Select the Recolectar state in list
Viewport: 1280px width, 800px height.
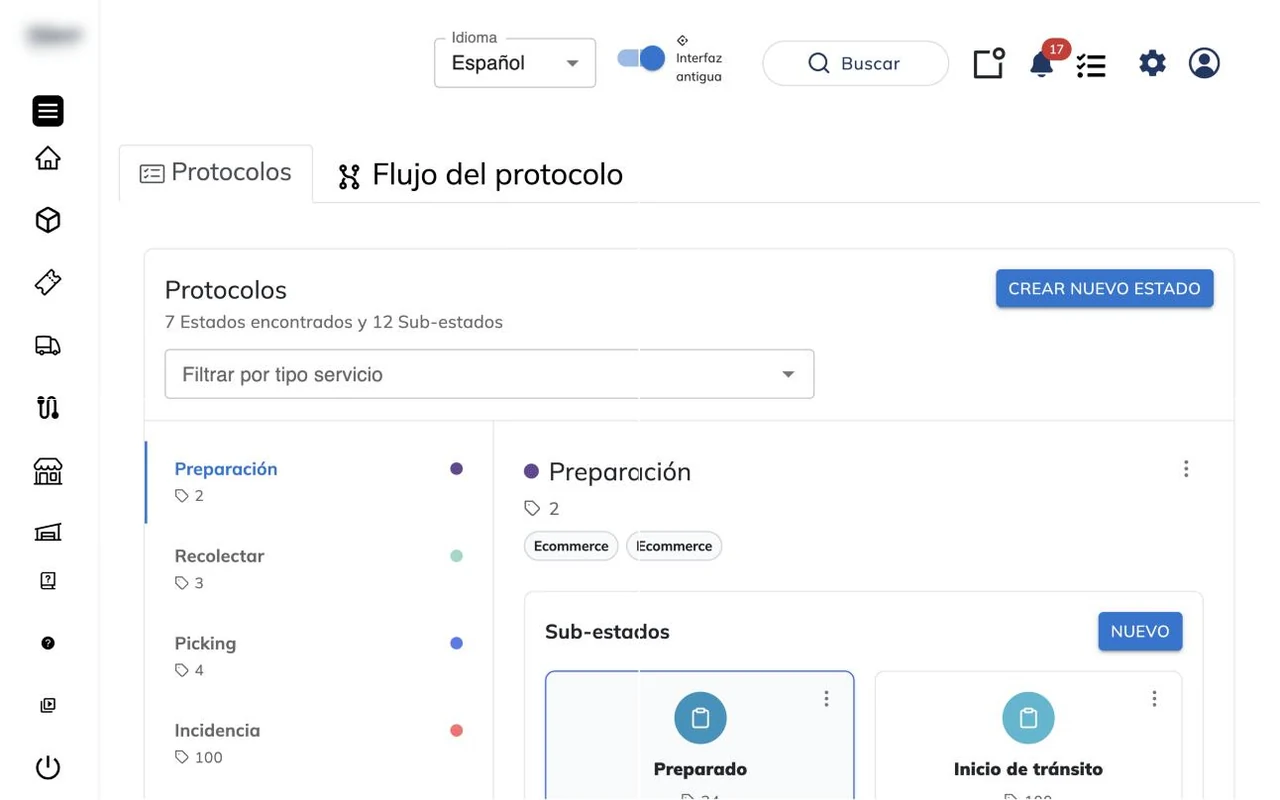tap(319, 568)
